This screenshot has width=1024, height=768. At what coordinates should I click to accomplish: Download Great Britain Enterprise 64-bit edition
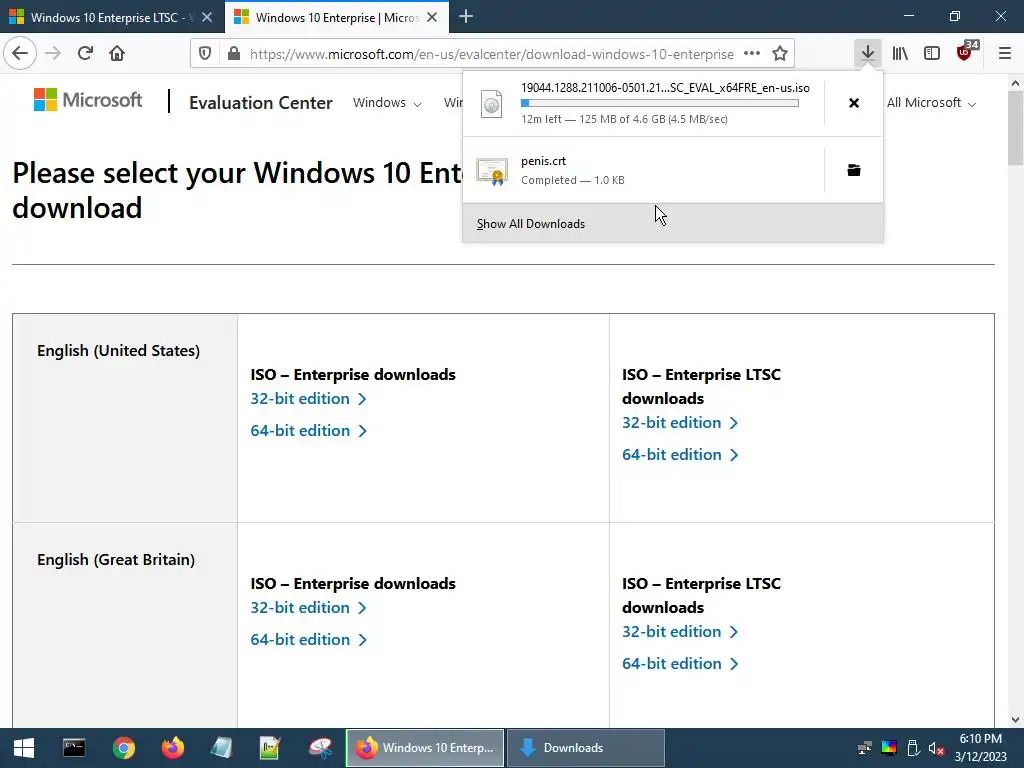tap(308, 639)
